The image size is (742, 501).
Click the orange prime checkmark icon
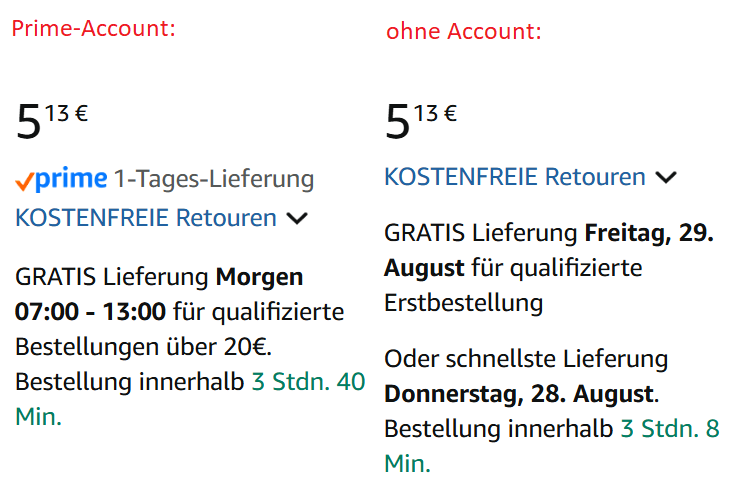(x=24, y=181)
